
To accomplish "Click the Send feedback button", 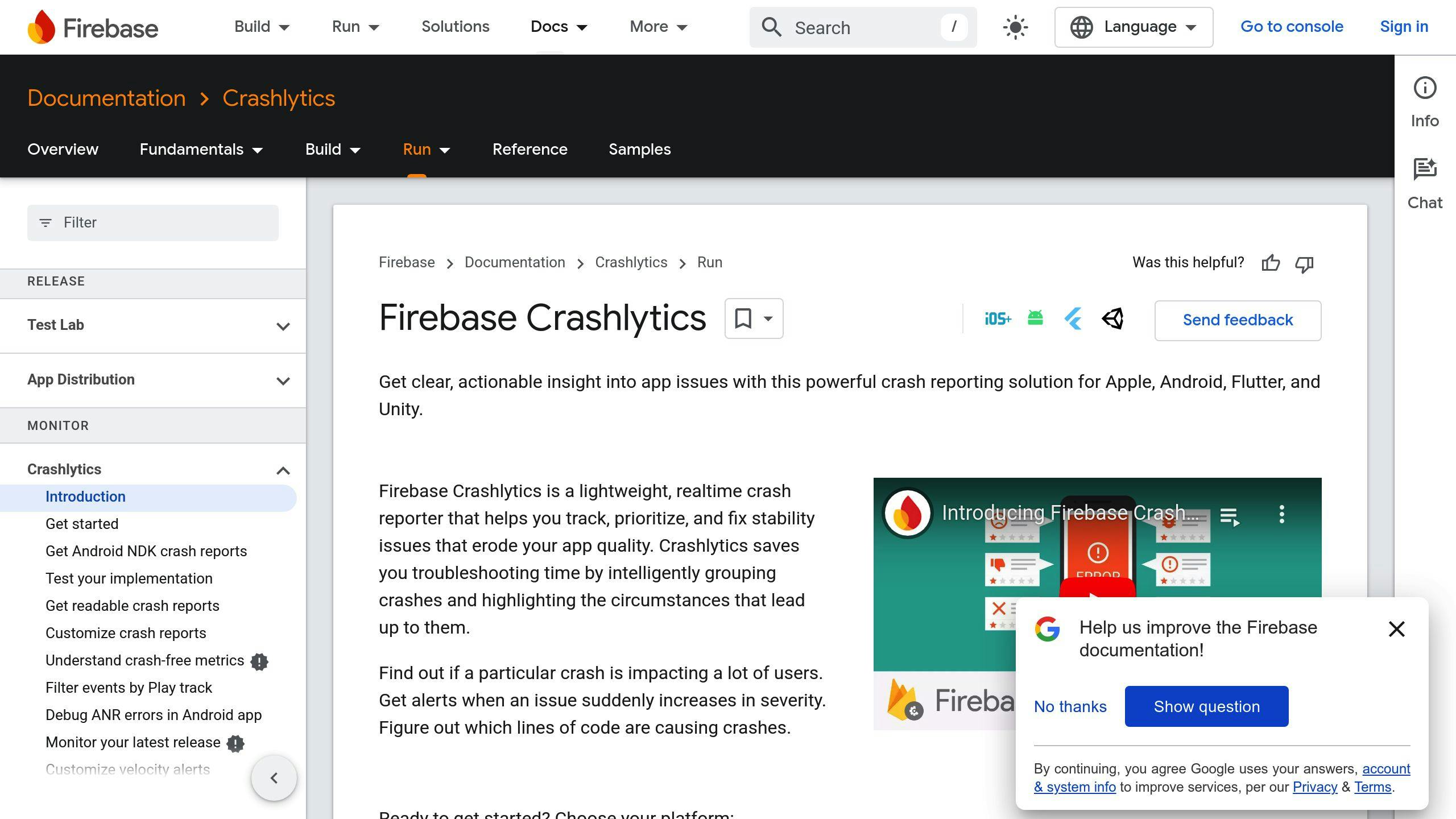I will [1238, 320].
